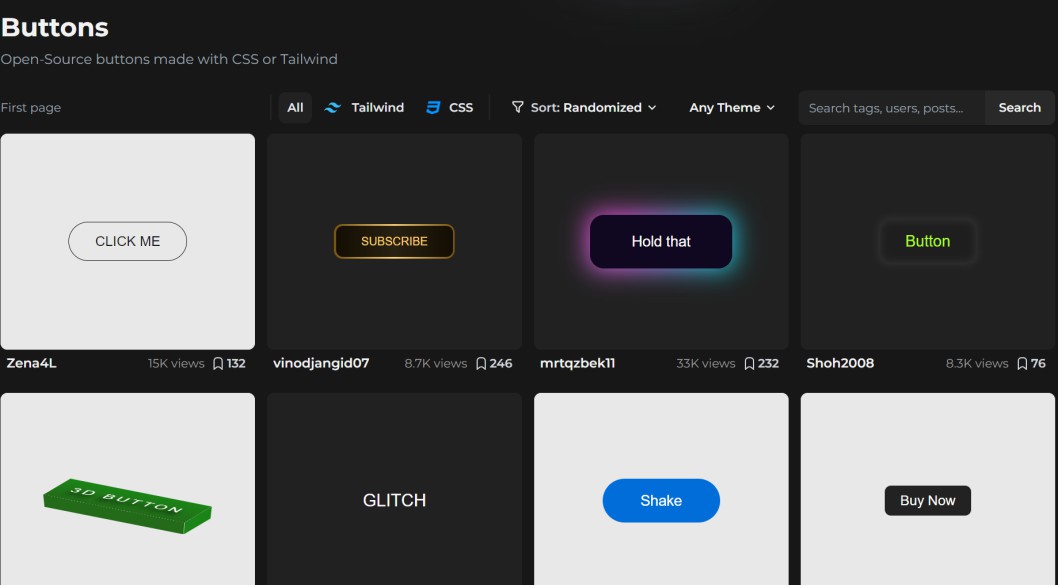This screenshot has width=1058, height=585.
Task: Click the black Buy Now button
Action: pyautogui.click(x=928, y=501)
